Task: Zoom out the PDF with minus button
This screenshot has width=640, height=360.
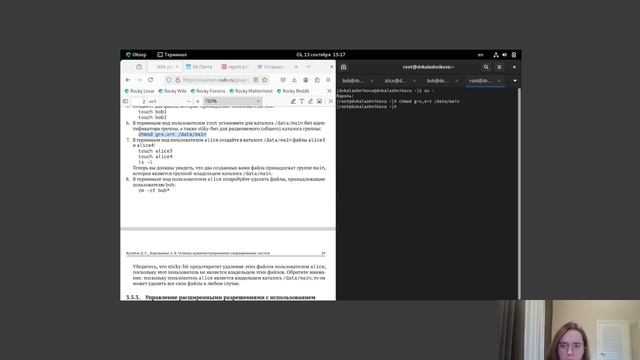Action: coord(188,101)
